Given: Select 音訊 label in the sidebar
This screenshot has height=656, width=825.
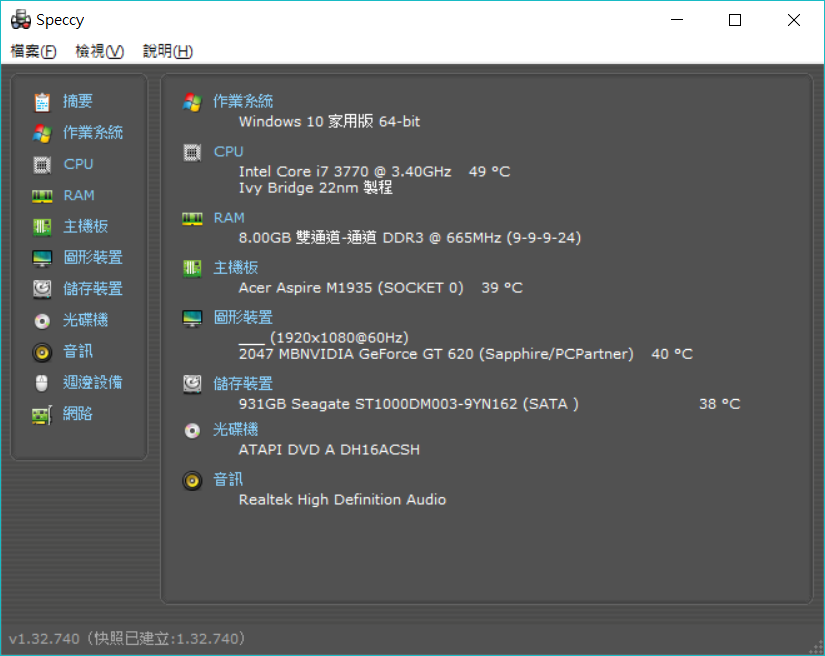Looking at the screenshot, I should point(78,351).
